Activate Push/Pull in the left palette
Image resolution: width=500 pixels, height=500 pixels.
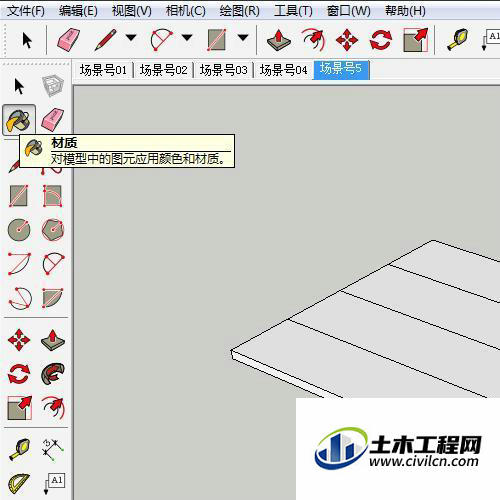[53, 340]
